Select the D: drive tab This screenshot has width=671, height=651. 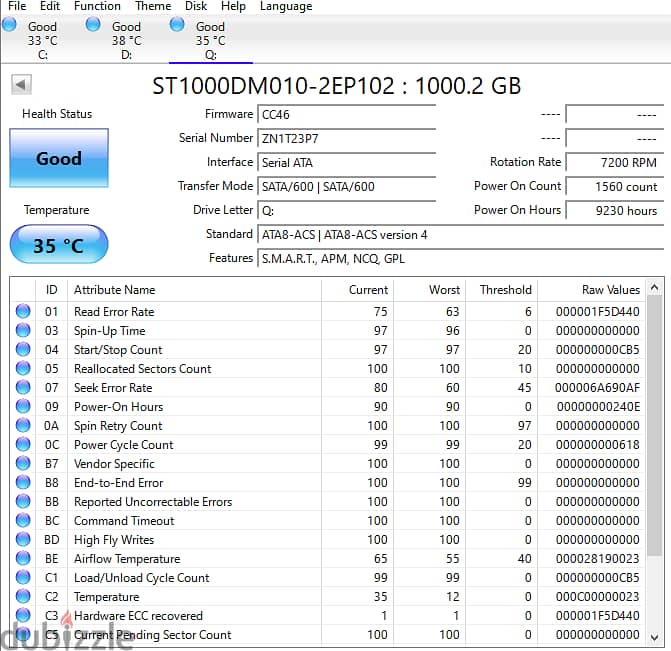pyautogui.click(x=126, y=40)
